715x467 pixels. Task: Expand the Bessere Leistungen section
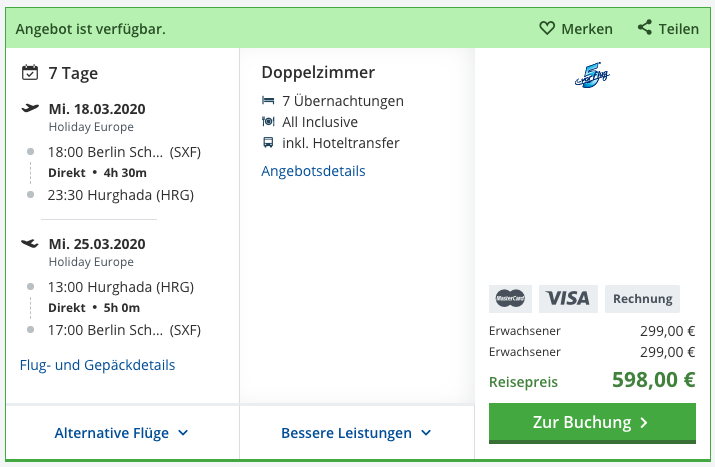point(357,433)
